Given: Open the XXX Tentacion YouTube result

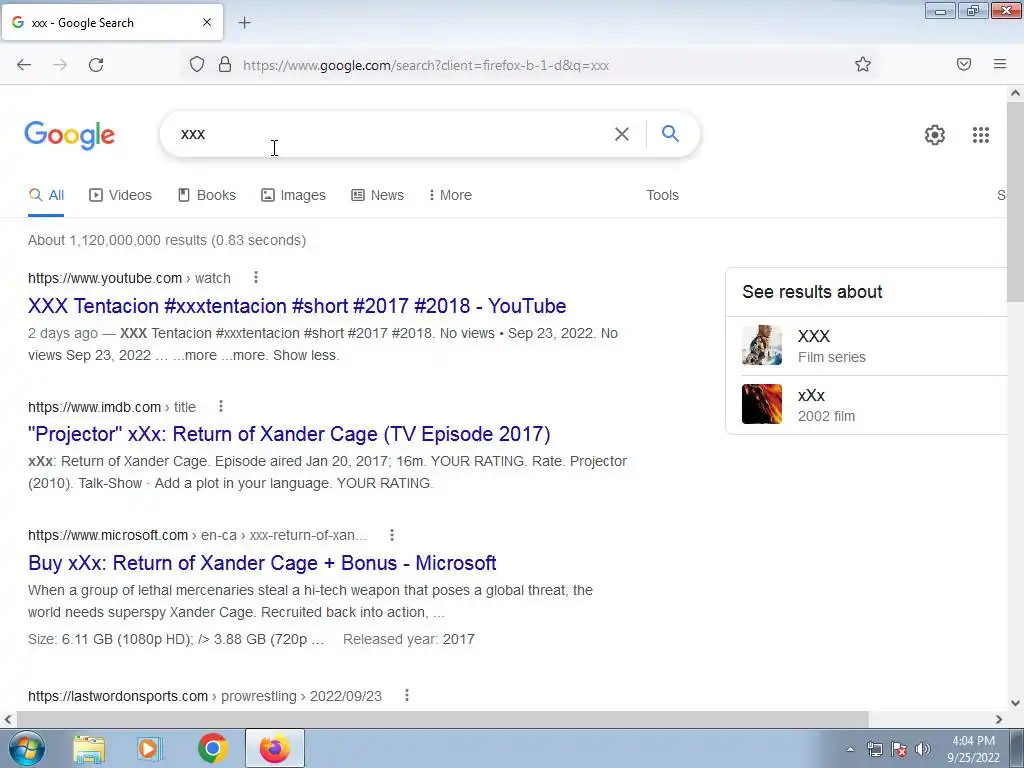Looking at the screenshot, I should 297,306.
